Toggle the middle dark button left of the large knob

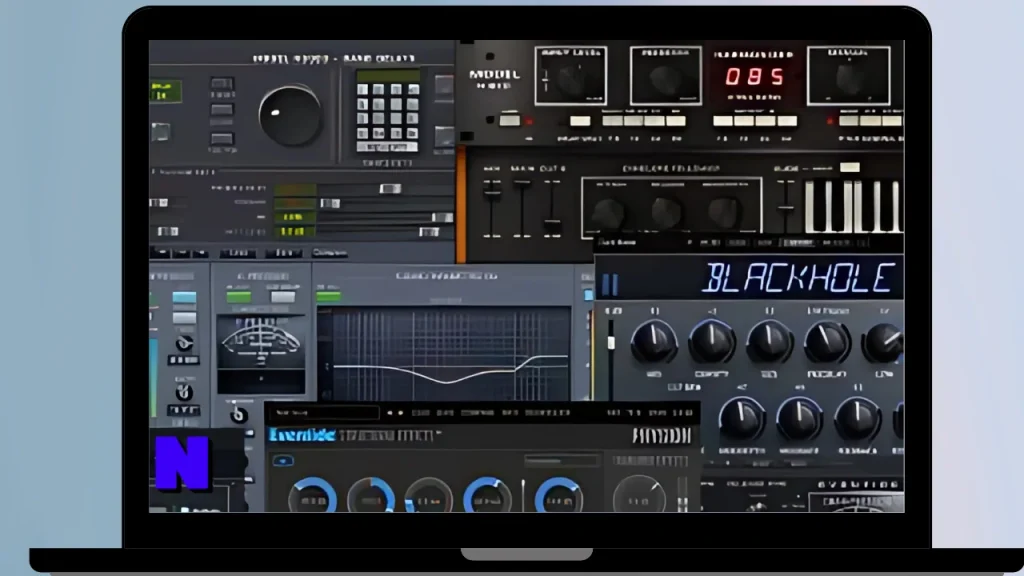click(222, 110)
